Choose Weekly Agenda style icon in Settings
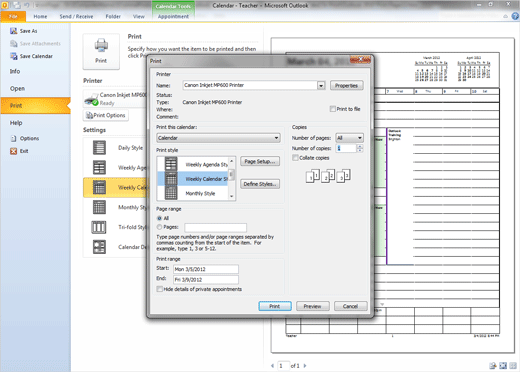 tap(99, 167)
